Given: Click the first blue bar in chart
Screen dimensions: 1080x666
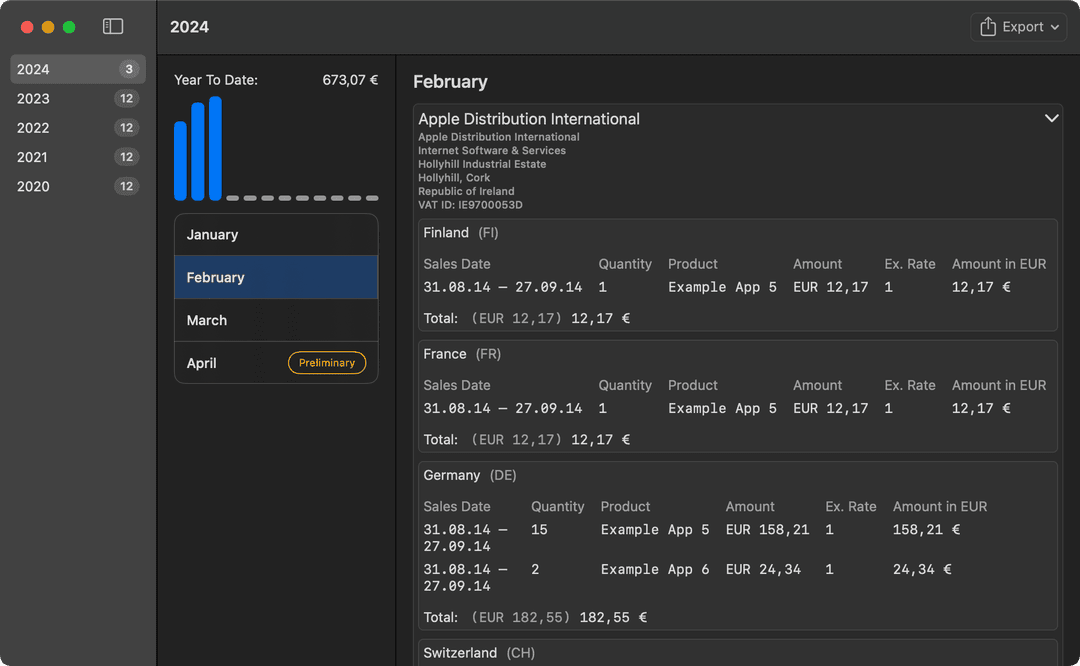Looking at the screenshot, I should point(180,160).
